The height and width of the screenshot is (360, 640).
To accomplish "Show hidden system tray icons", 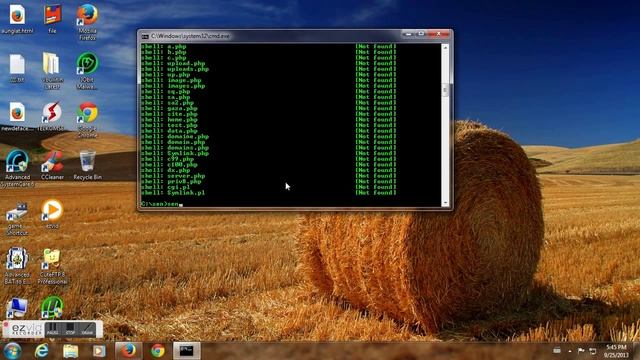I will 570,351.
